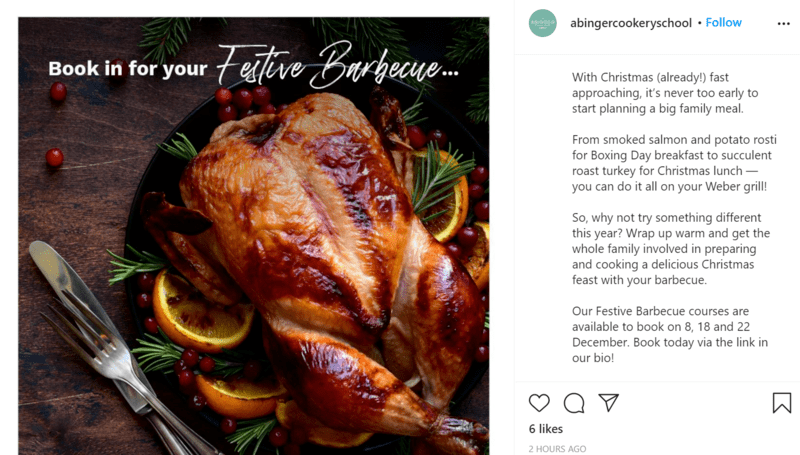This screenshot has height=455, width=800.
Task: Click the 'Our Festive Barbecue courses' paragraph
Action: 669,335
